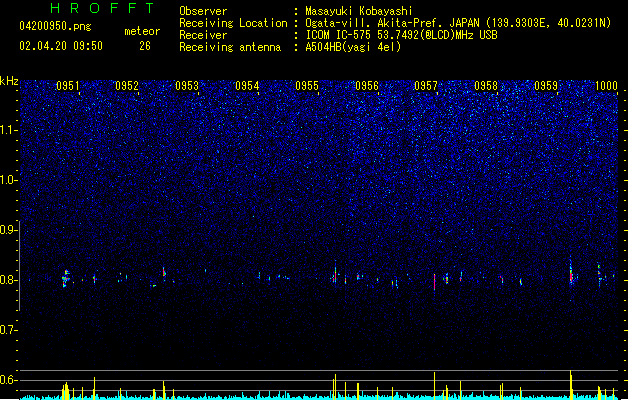Click the Receiver label
The height and width of the screenshot is (400, 629).
click(x=203, y=35)
